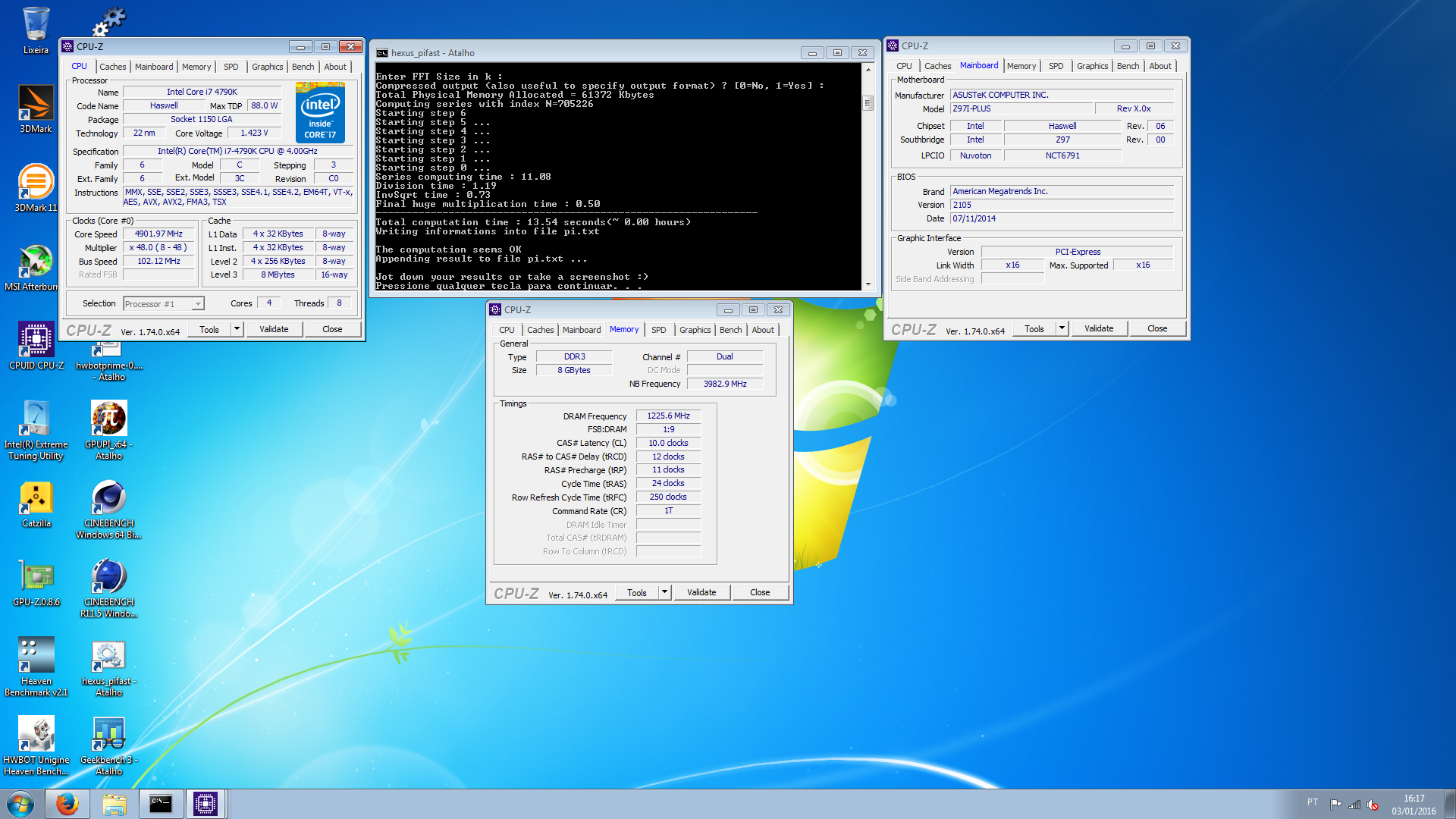Click Show Desktop button at taskbar end
1456x819 pixels.
point(1450,804)
